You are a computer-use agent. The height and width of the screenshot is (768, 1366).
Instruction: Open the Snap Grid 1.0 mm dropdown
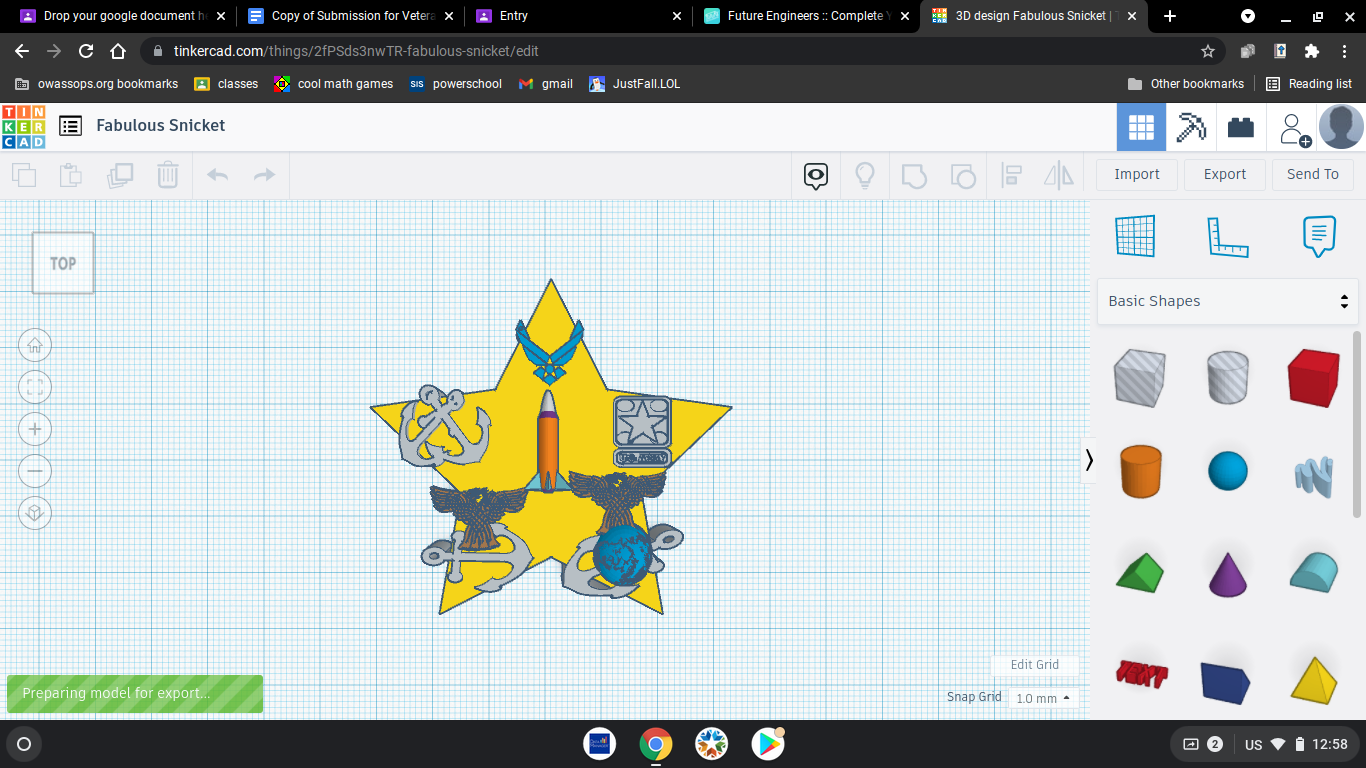click(x=1043, y=698)
